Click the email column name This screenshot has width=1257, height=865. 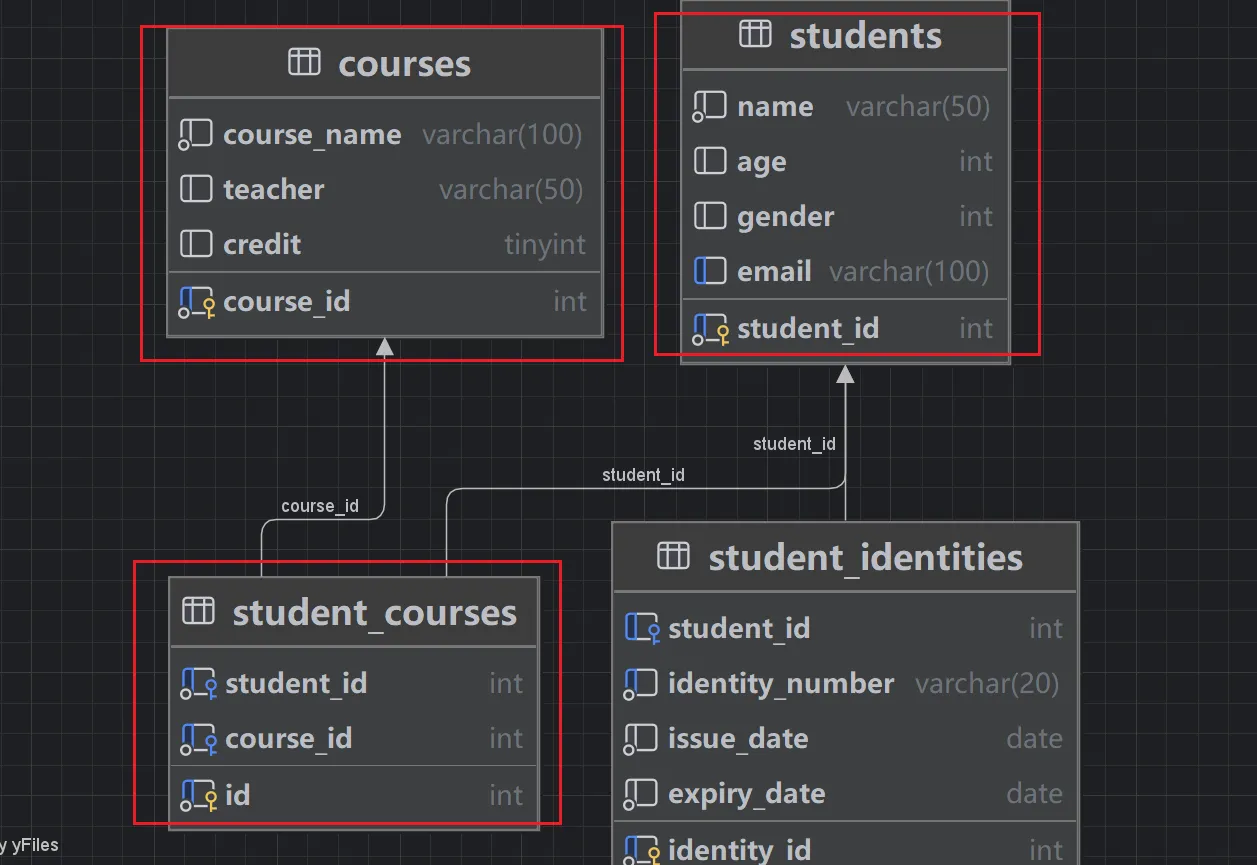[774, 272]
